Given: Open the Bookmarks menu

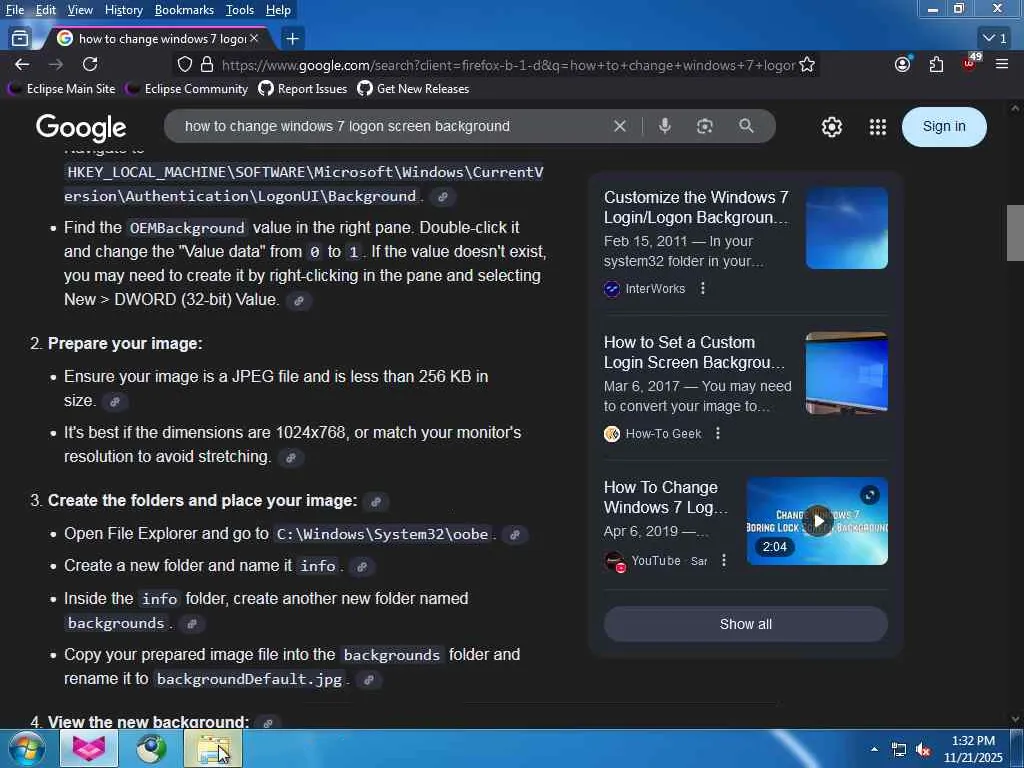Looking at the screenshot, I should pyautogui.click(x=184, y=10).
